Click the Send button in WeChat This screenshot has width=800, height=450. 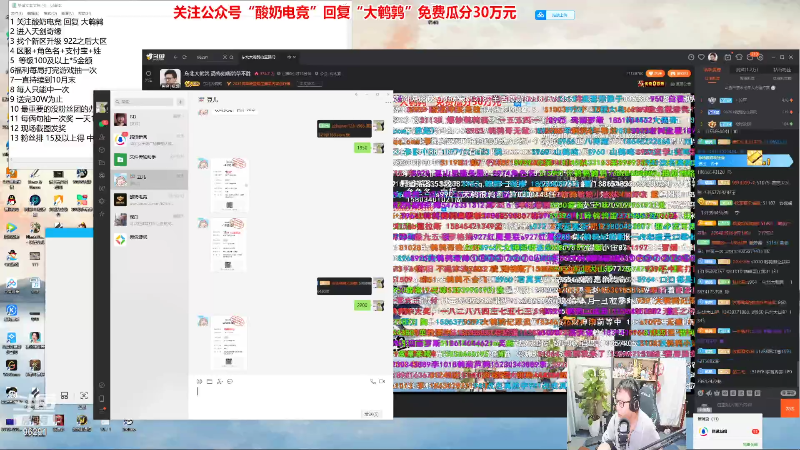pyautogui.click(x=371, y=414)
